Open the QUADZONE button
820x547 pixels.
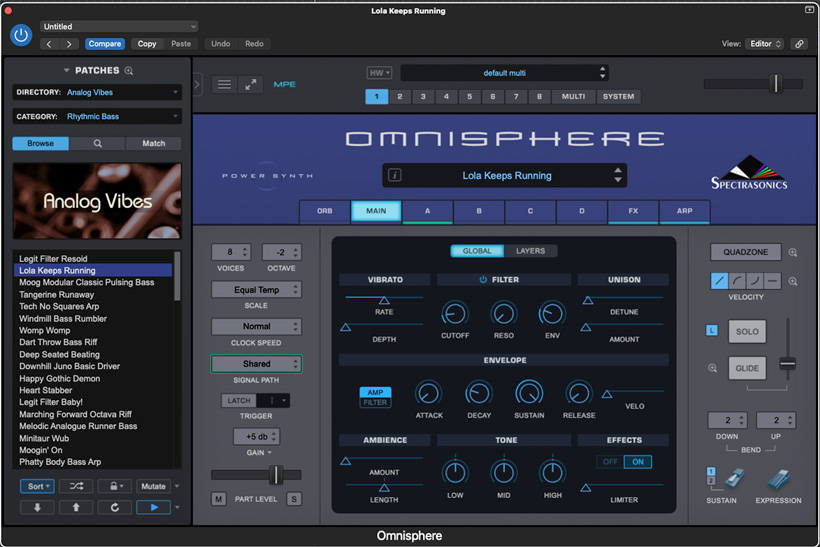746,252
